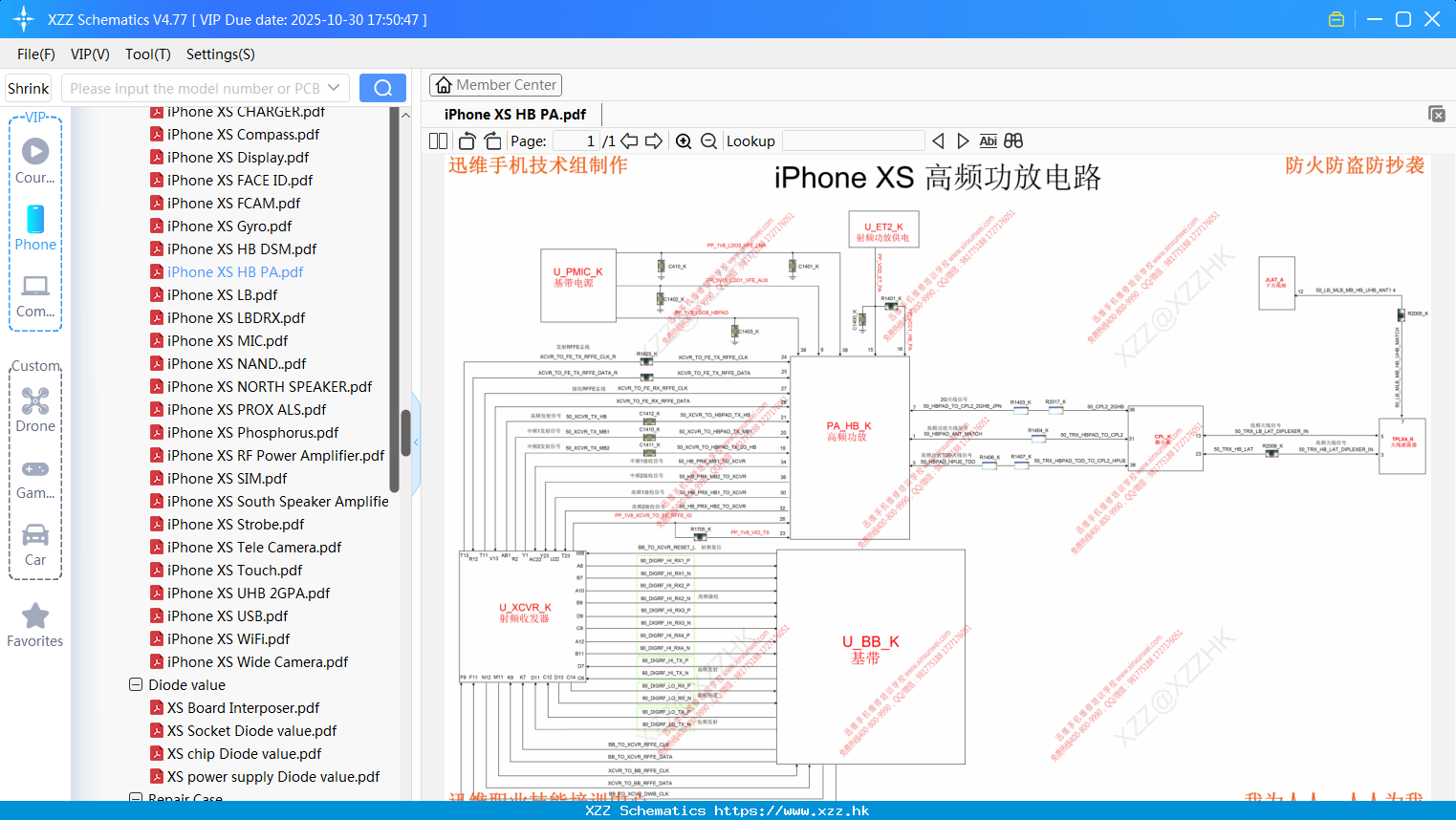Open iPhone XS LBDRX.pdf
This screenshot has width=1456, height=820.
coord(236,317)
